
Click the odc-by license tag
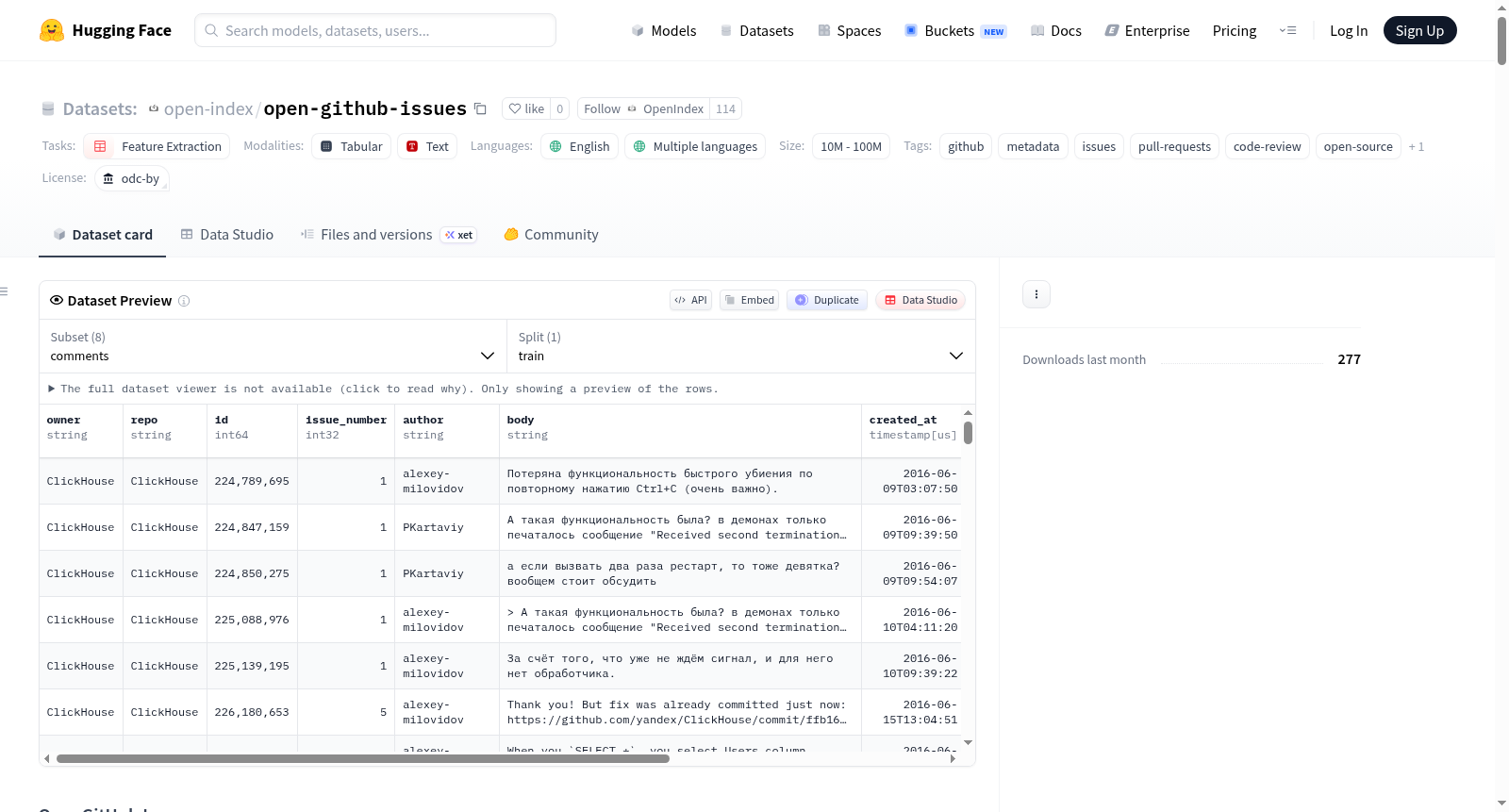[x=132, y=178]
